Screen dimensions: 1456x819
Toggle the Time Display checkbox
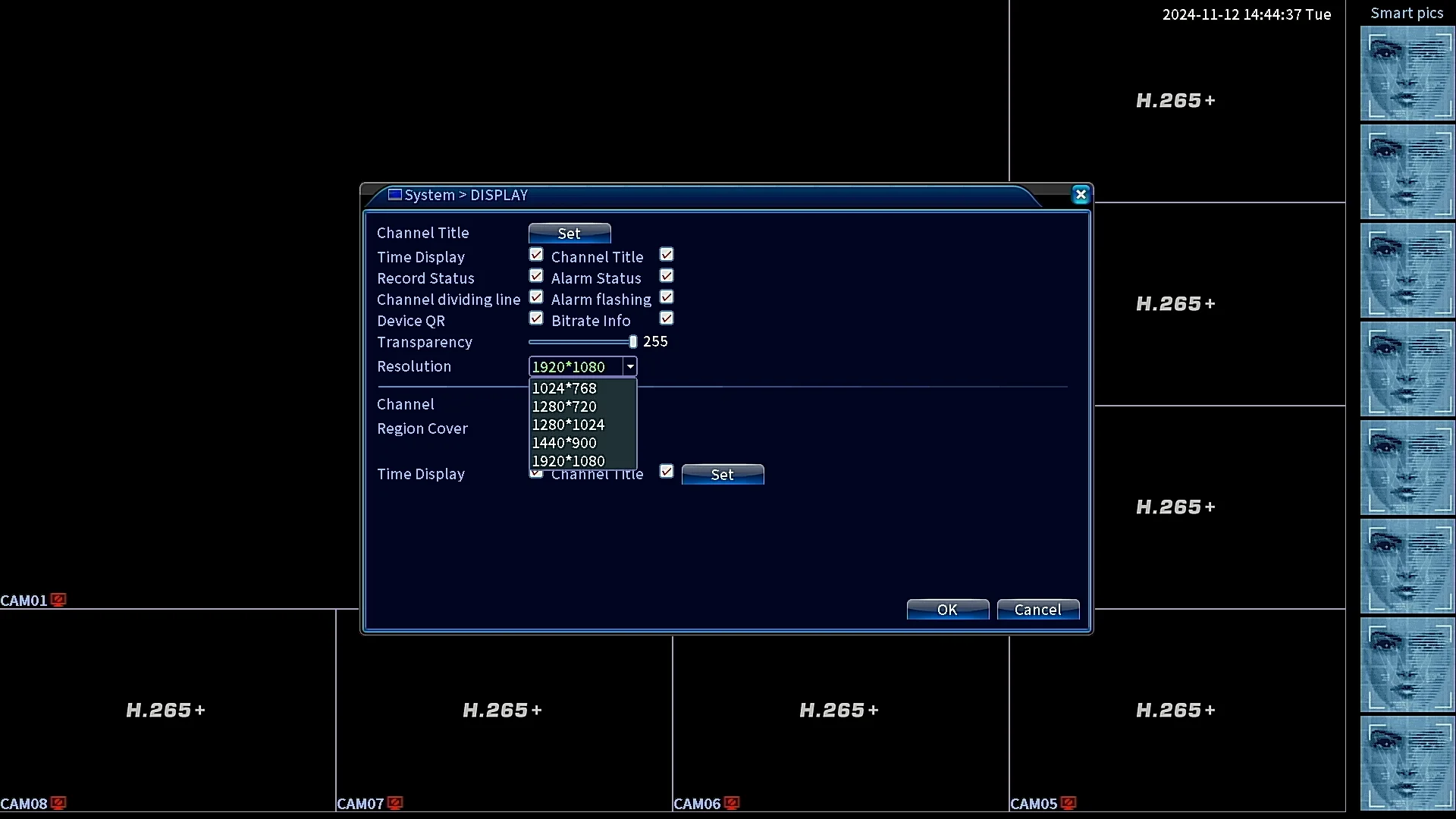coord(536,255)
